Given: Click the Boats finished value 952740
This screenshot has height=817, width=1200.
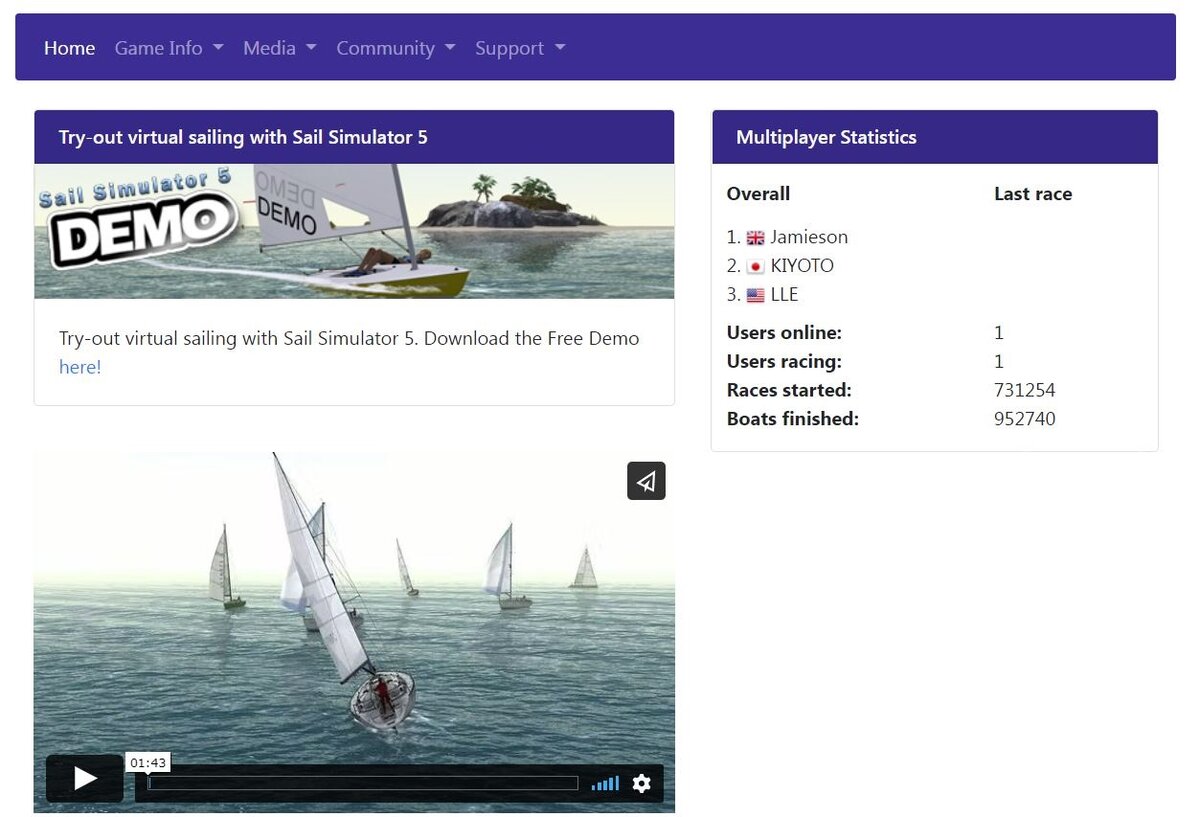Looking at the screenshot, I should click(1025, 419).
